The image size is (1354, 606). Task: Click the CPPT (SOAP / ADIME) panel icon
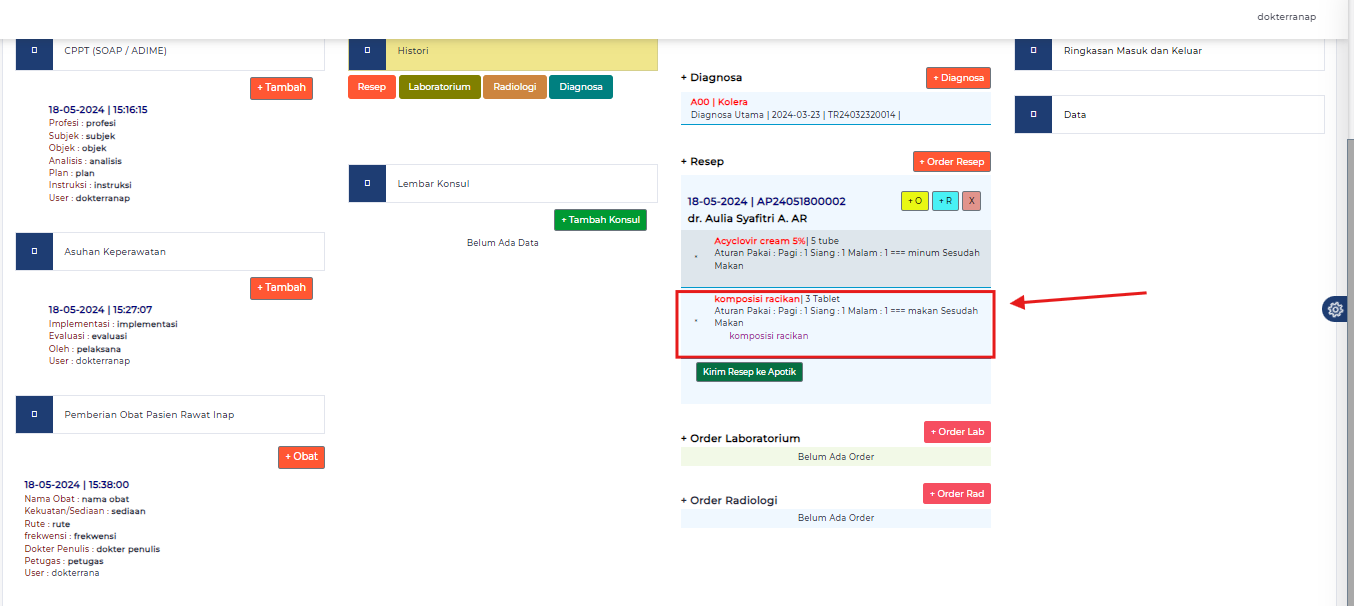tap(34, 50)
